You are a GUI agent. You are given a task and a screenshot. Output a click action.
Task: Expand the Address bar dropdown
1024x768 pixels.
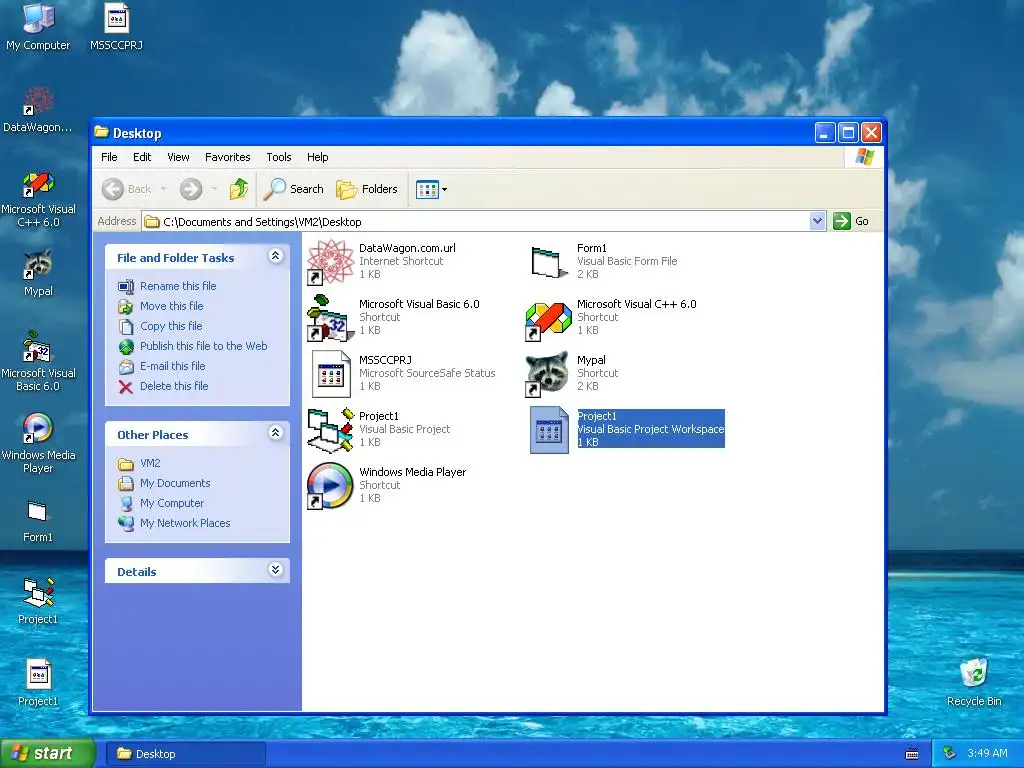coord(817,221)
